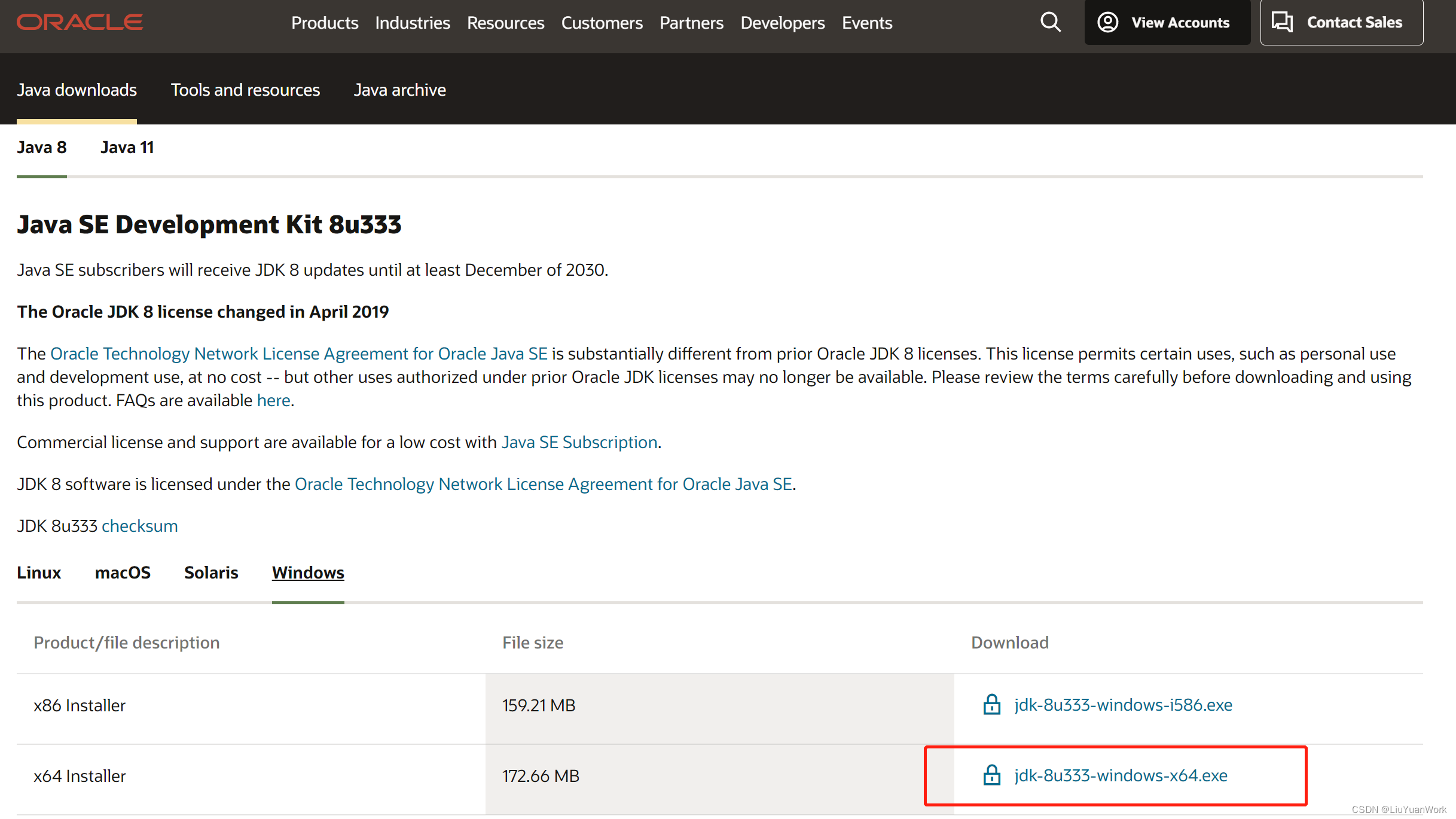
Task: Open the JDK 8u333 checksum link
Action: (139, 526)
